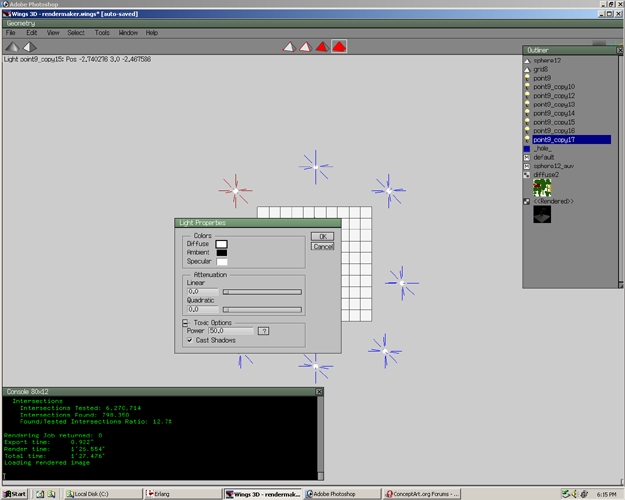The width and height of the screenshot is (625, 500).
Task: Click light bulb icon beside point9_copy14
Action: click(x=527, y=113)
